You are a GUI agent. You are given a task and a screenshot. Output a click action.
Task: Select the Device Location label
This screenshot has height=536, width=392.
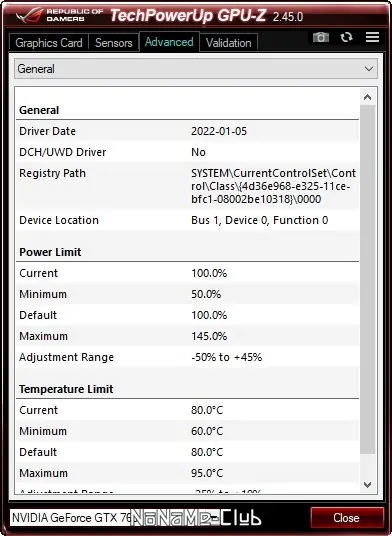point(59,220)
